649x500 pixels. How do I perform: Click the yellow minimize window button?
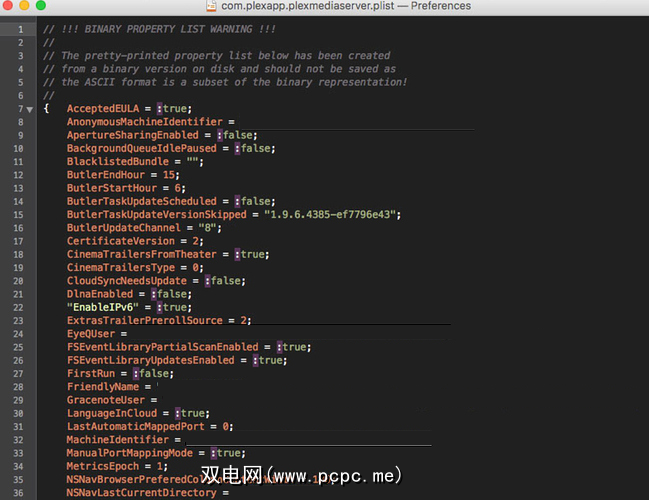[24, 5]
